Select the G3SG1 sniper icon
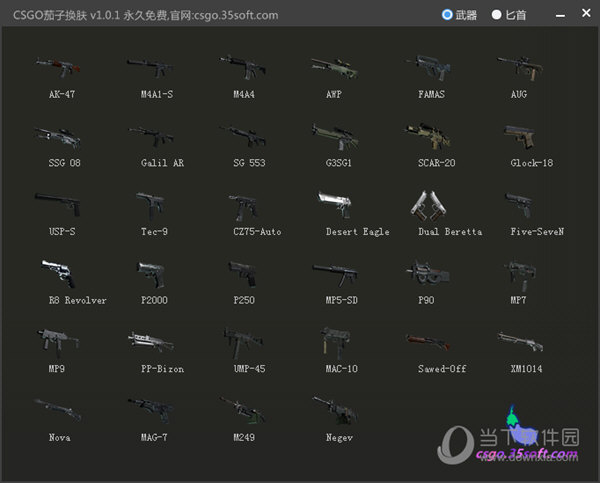The height and width of the screenshot is (483, 600). (335, 136)
